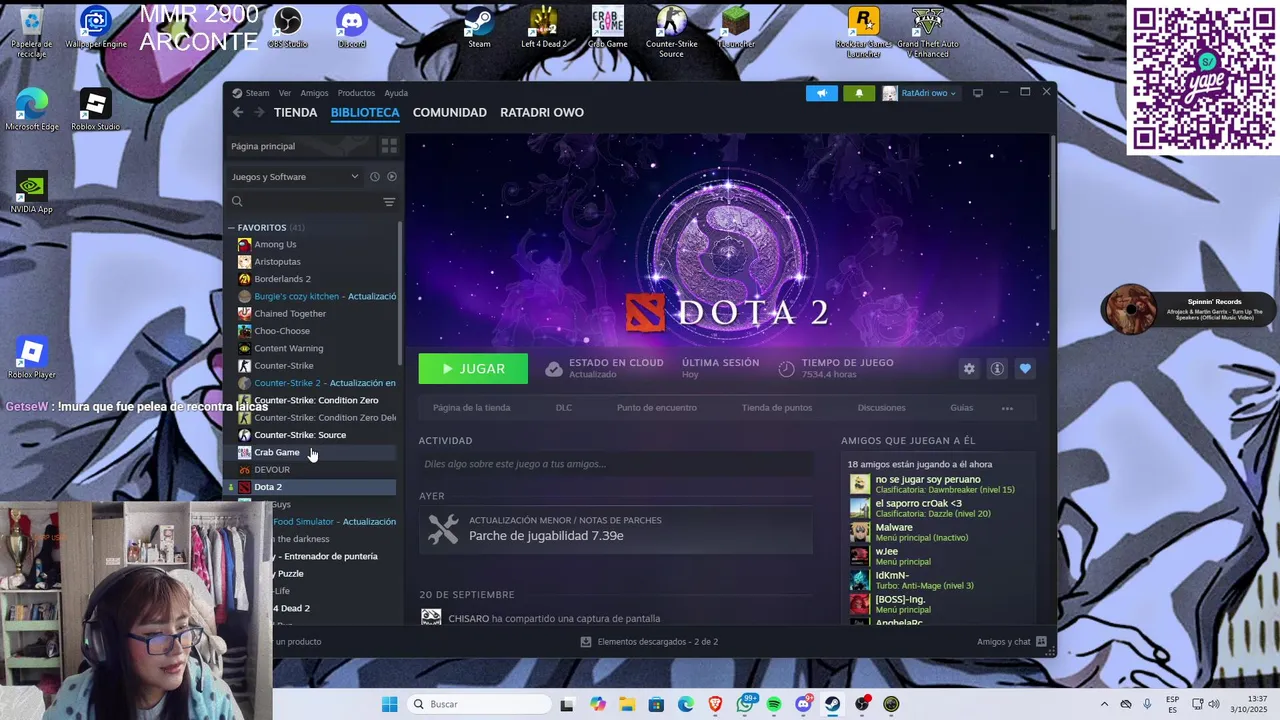Image resolution: width=1280 pixels, height=720 pixels.
Task: Open the Steam menu
Action: pyautogui.click(x=258, y=93)
